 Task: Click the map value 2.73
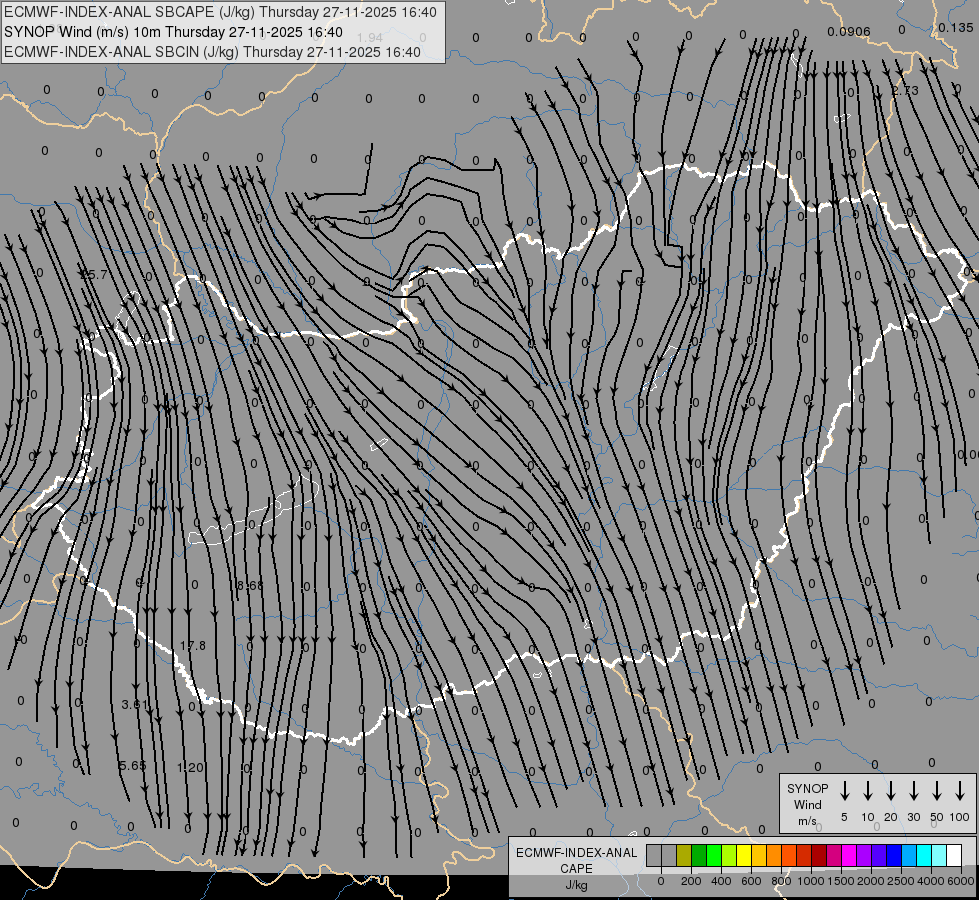[905, 91]
